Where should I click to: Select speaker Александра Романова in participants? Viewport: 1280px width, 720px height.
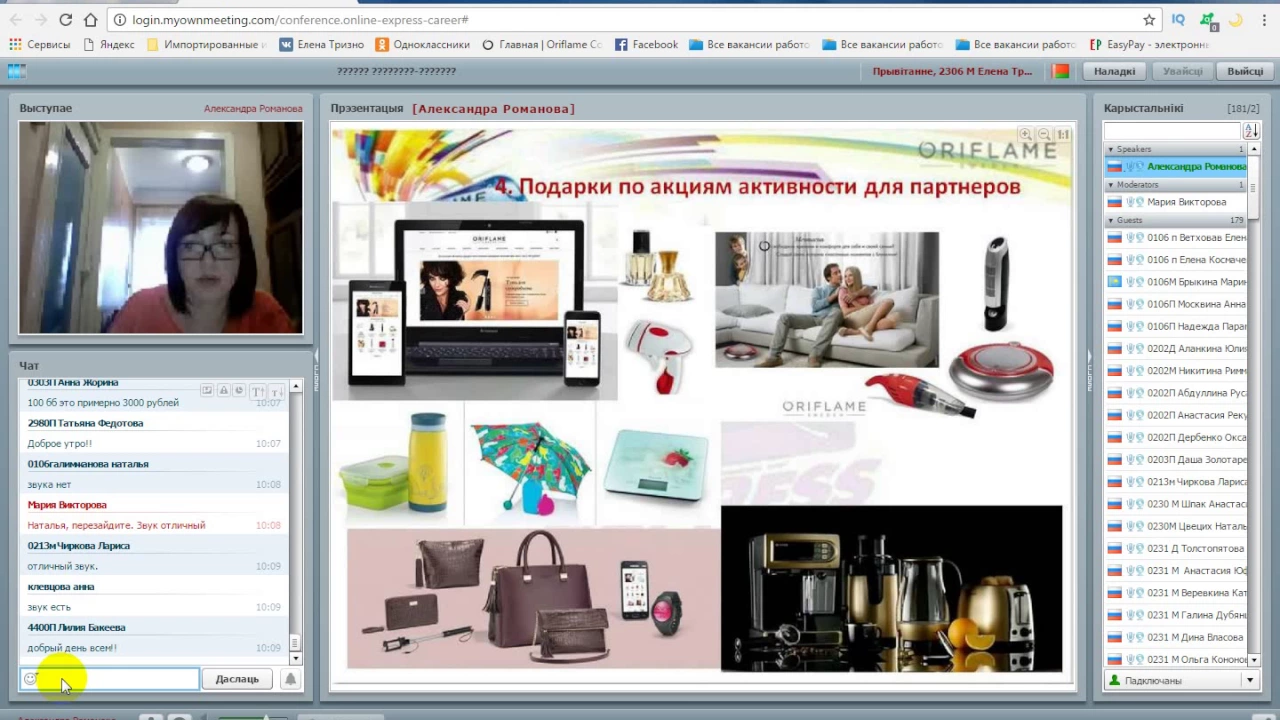pyautogui.click(x=1175, y=167)
